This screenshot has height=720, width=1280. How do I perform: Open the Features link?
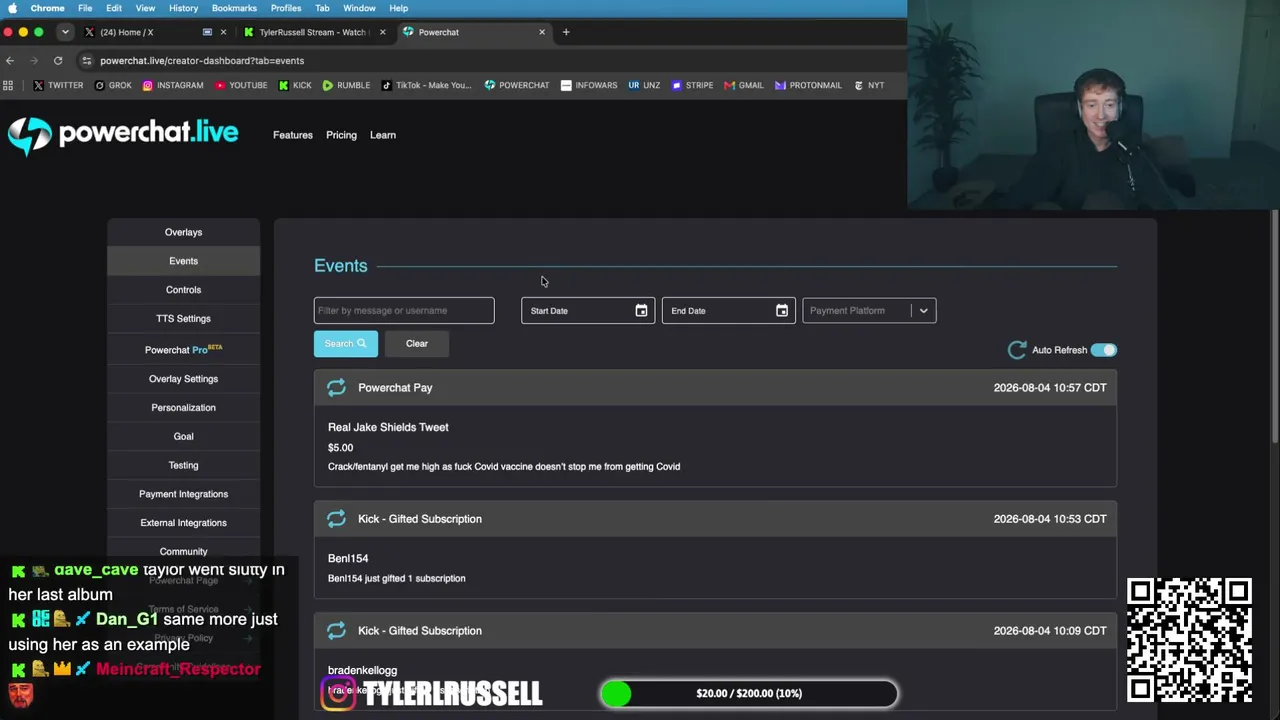(293, 135)
